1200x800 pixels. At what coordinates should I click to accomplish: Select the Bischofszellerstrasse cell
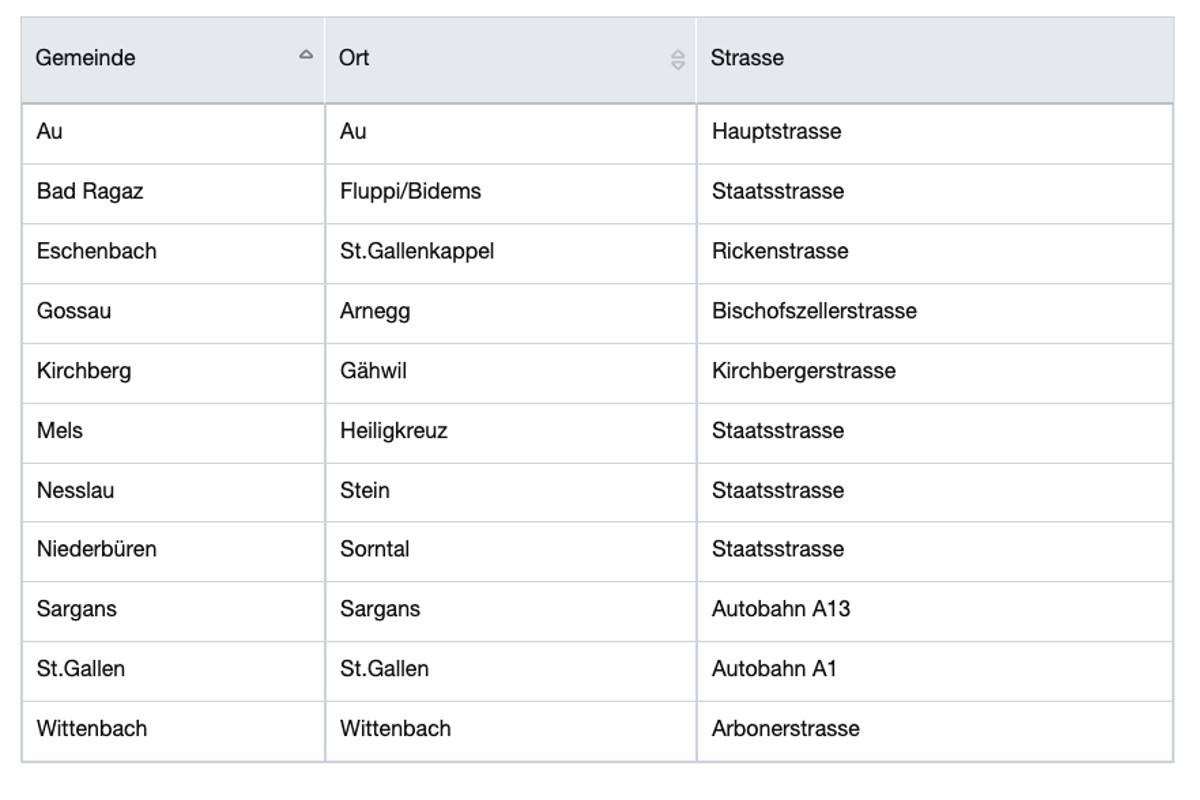coord(814,311)
